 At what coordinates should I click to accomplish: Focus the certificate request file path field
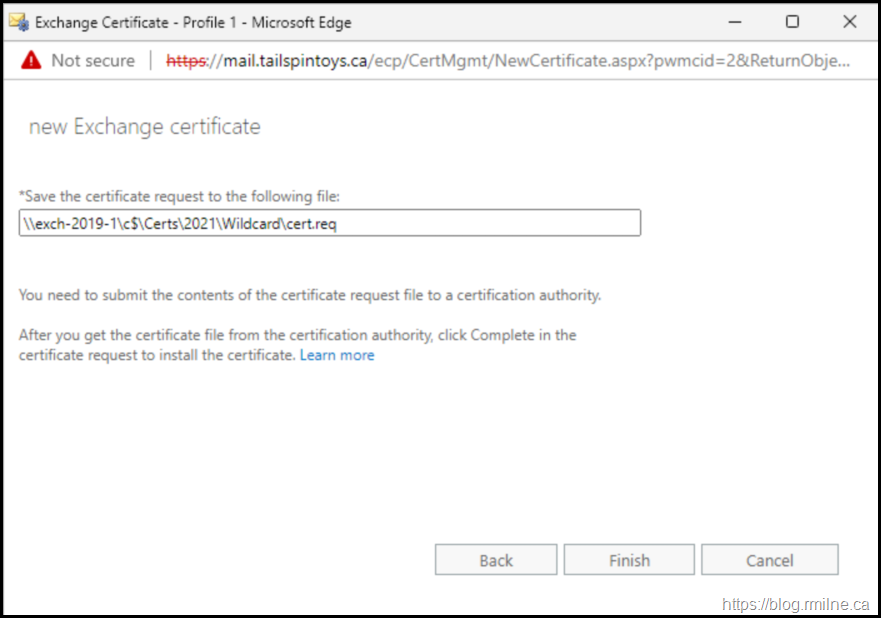pyautogui.click(x=329, y=223)
